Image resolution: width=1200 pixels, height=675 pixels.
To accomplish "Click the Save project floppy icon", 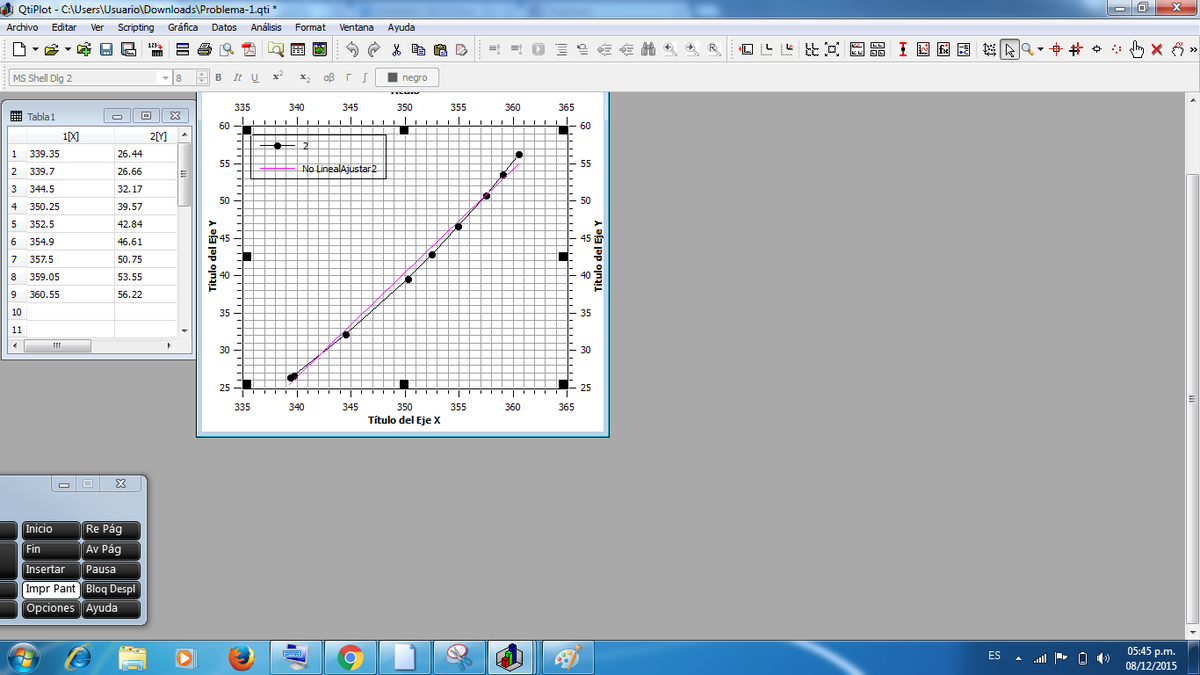I will tap(106, 49).
